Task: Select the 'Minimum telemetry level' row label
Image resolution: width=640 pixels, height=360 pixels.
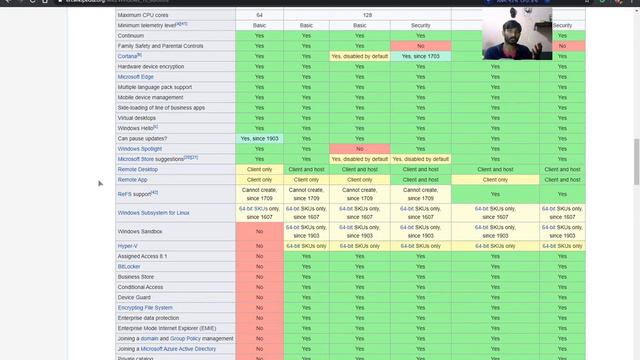Action: pos(146,25)
